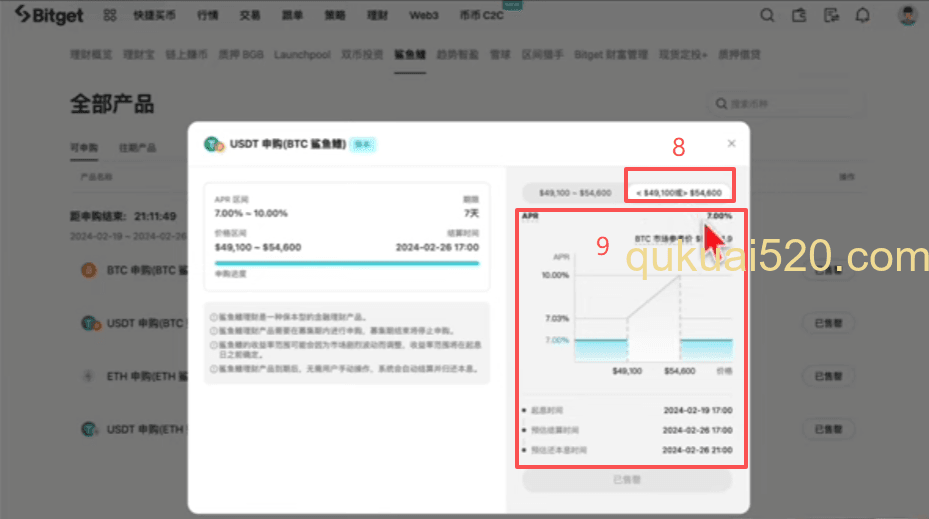This screenshot has width=929, height=519.
Task: Open 理财 menu
Action: point(377,15)
